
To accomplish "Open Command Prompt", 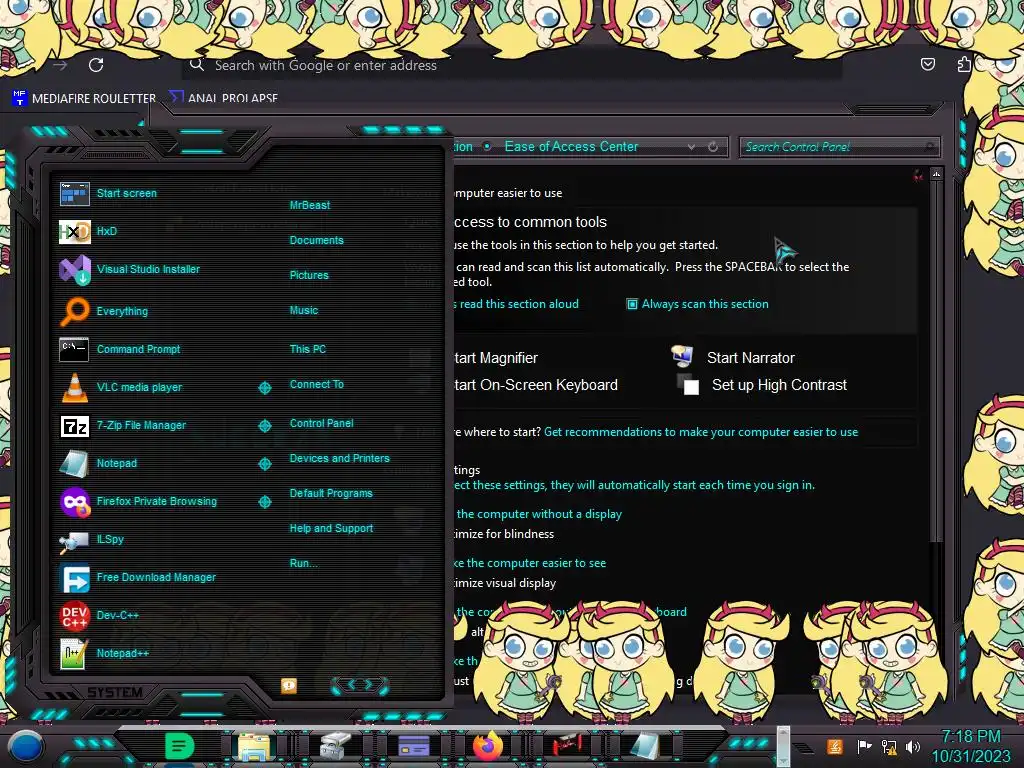I will (120, 349).
